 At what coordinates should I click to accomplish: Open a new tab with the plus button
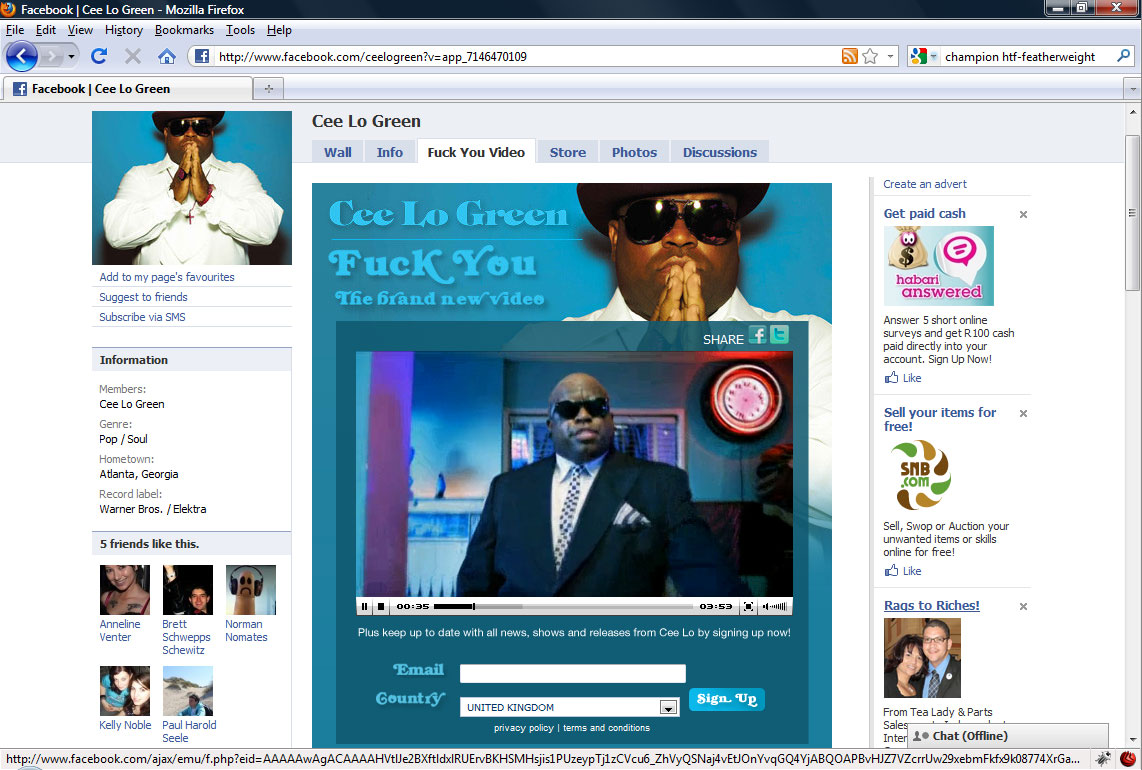(x=269, y=88)
